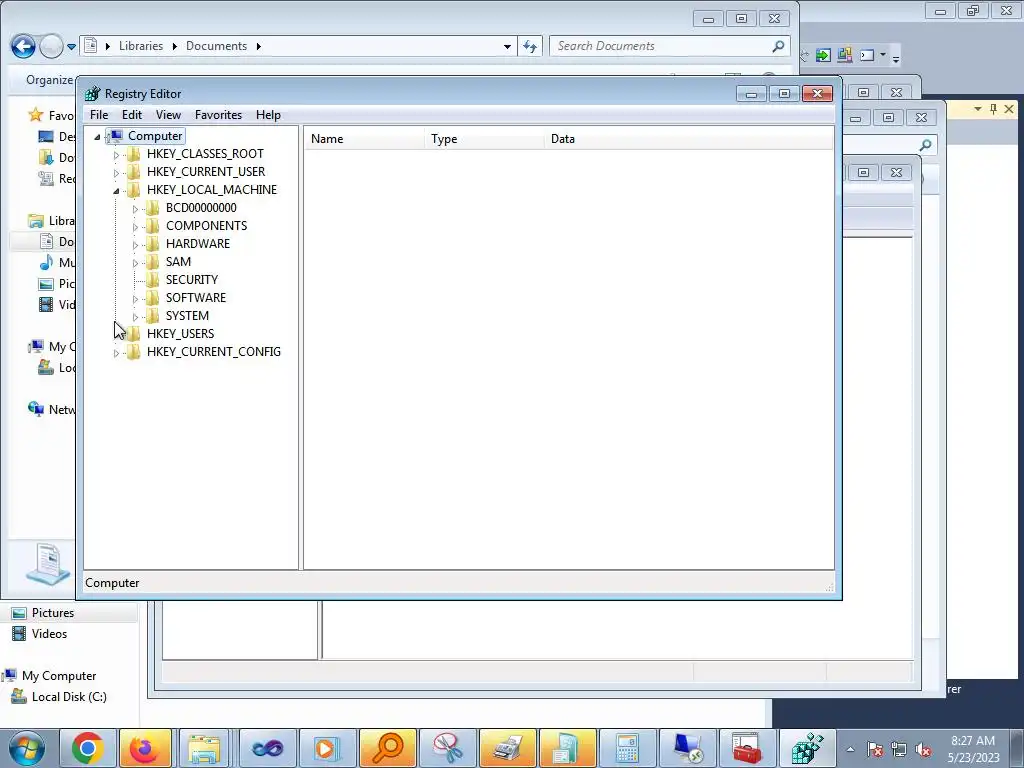This screenshot has width=1024, height=768.
Task: Collapse the Computer root node
Action: tap(97, 136)
